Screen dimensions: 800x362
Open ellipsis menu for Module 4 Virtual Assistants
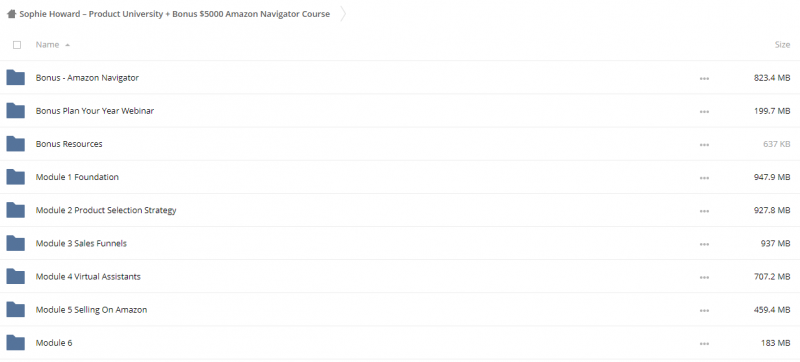point(704,277)
